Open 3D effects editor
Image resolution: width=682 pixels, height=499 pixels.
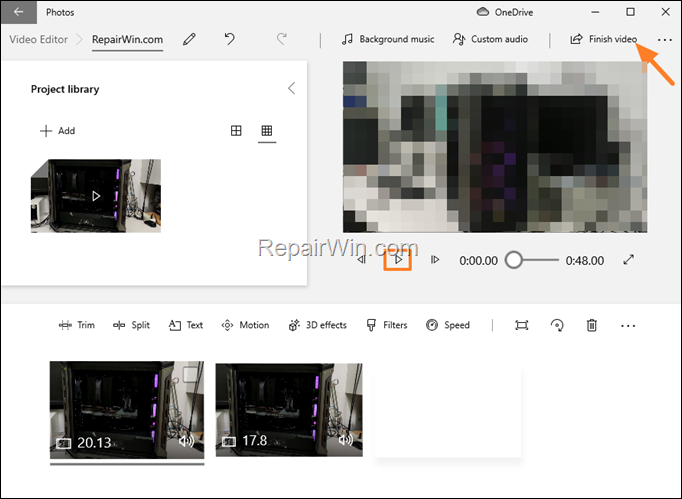[318, 325]
